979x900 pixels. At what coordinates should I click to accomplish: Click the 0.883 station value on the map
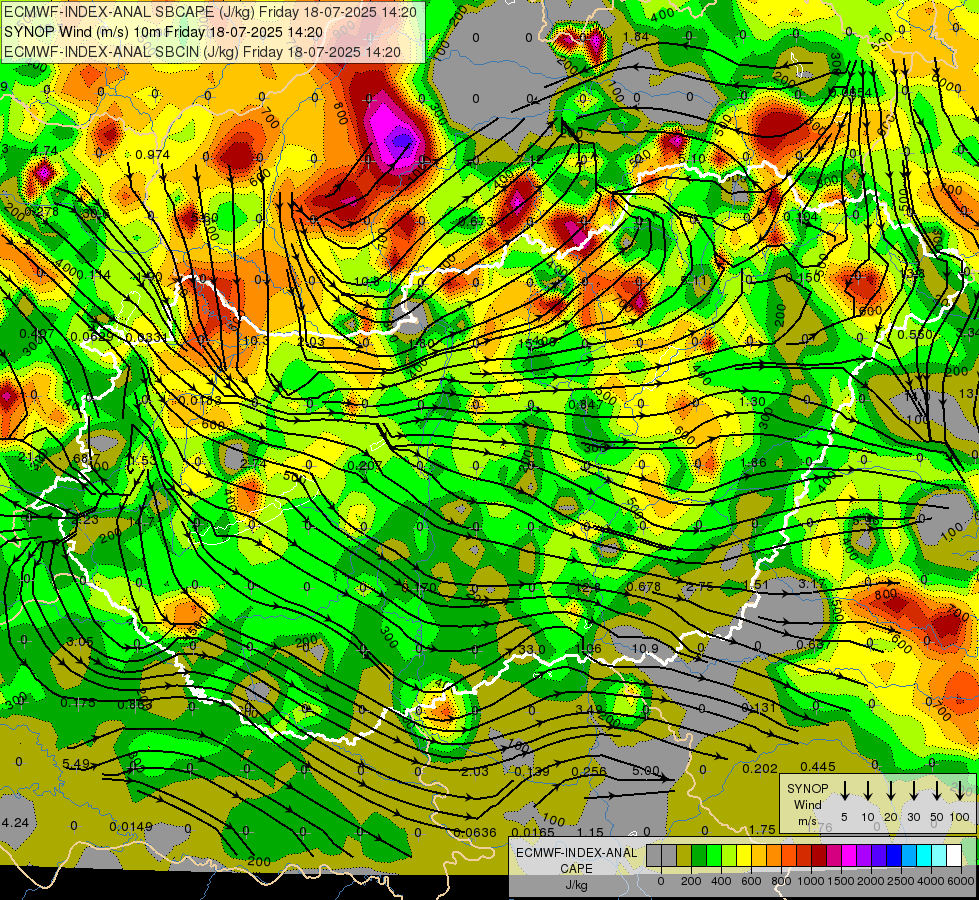(135, 705)
